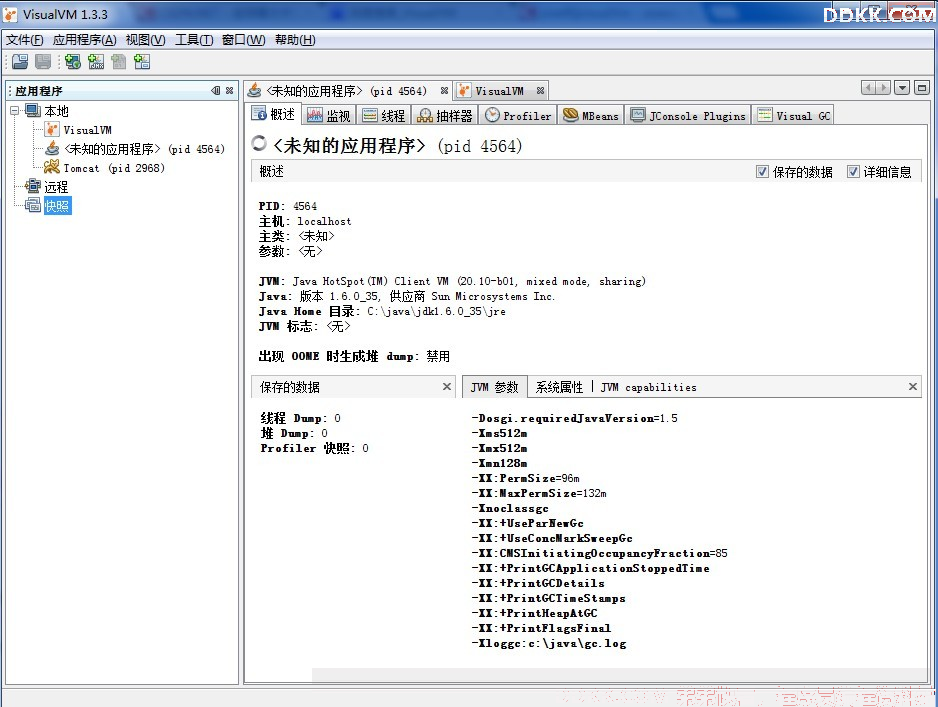Activate the VisualVM document tab

(500, 91)
